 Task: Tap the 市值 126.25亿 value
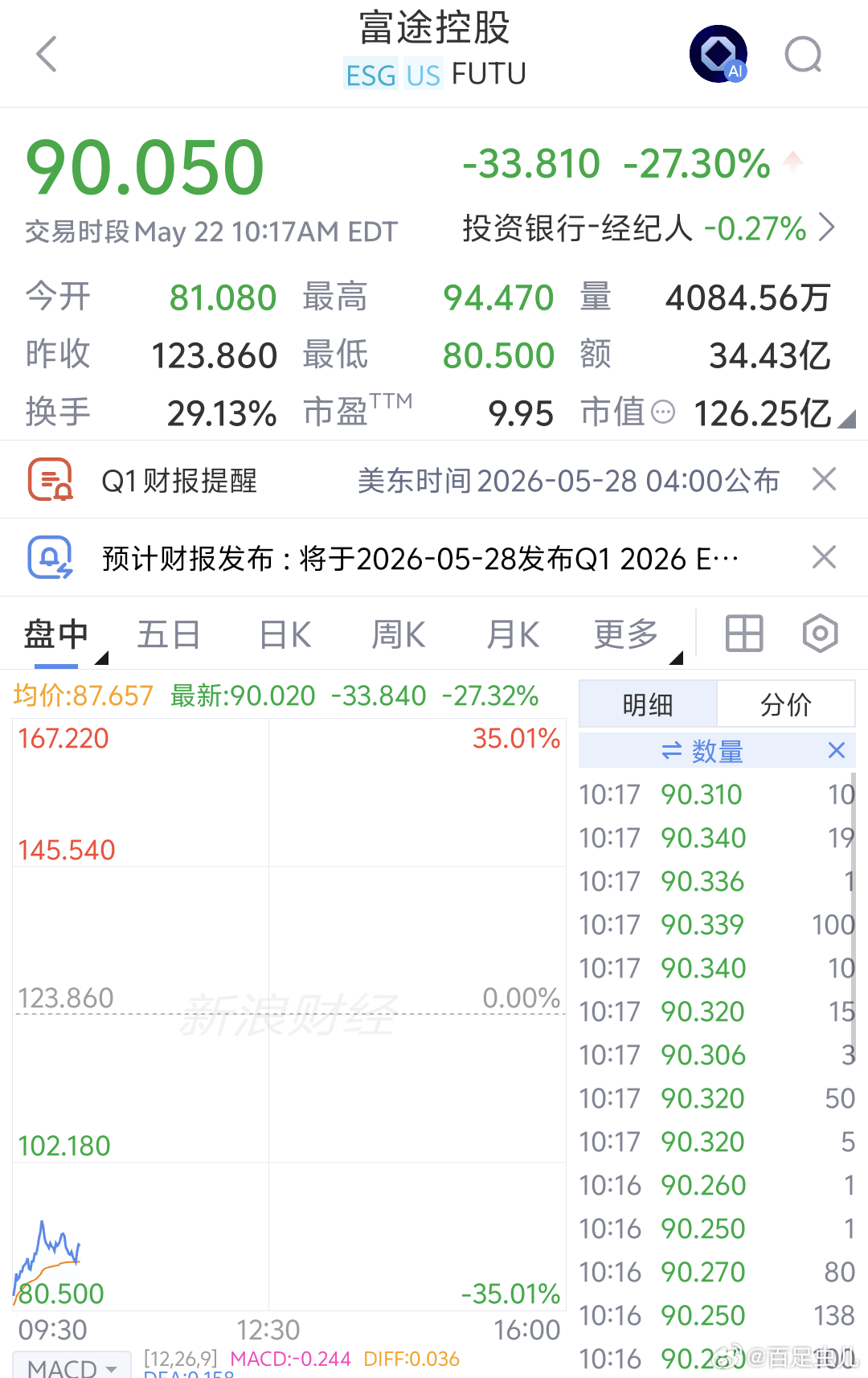(x=762, y=413)
